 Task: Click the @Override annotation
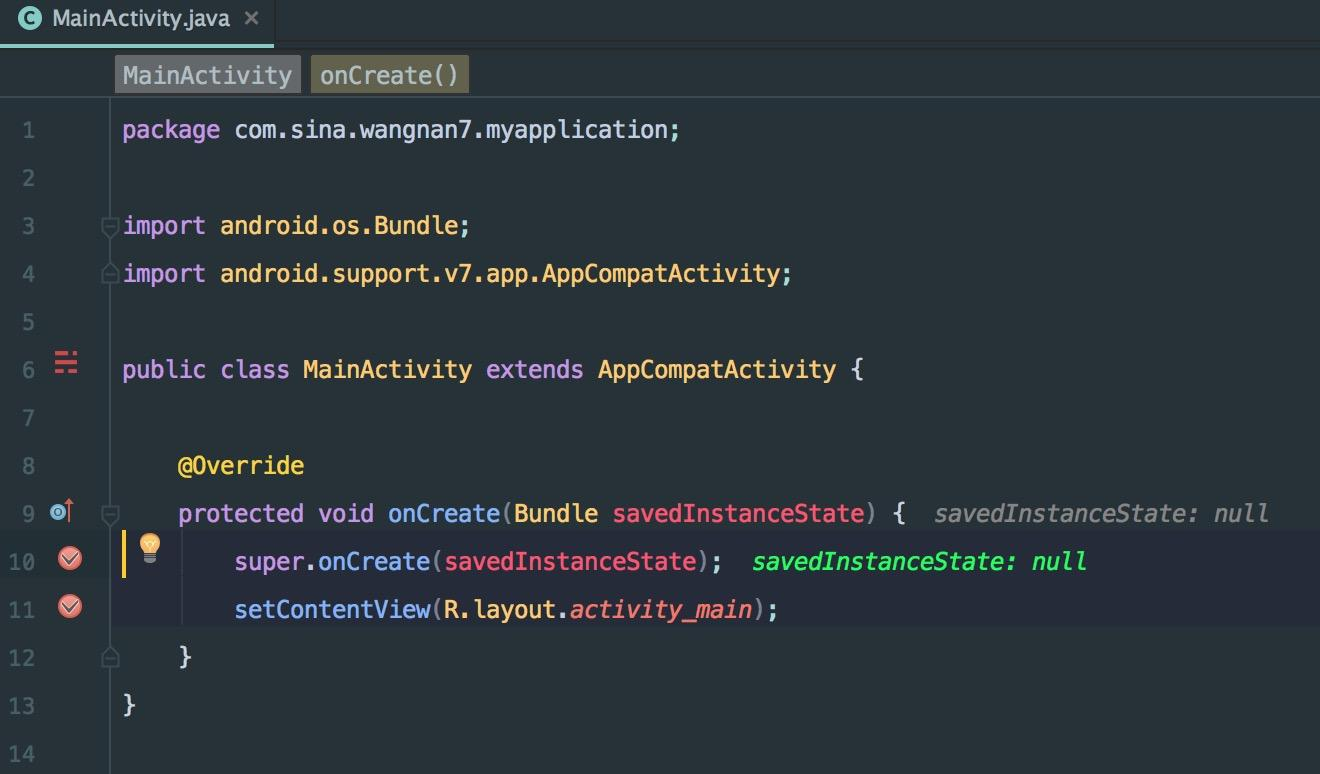tap(241, 466)
